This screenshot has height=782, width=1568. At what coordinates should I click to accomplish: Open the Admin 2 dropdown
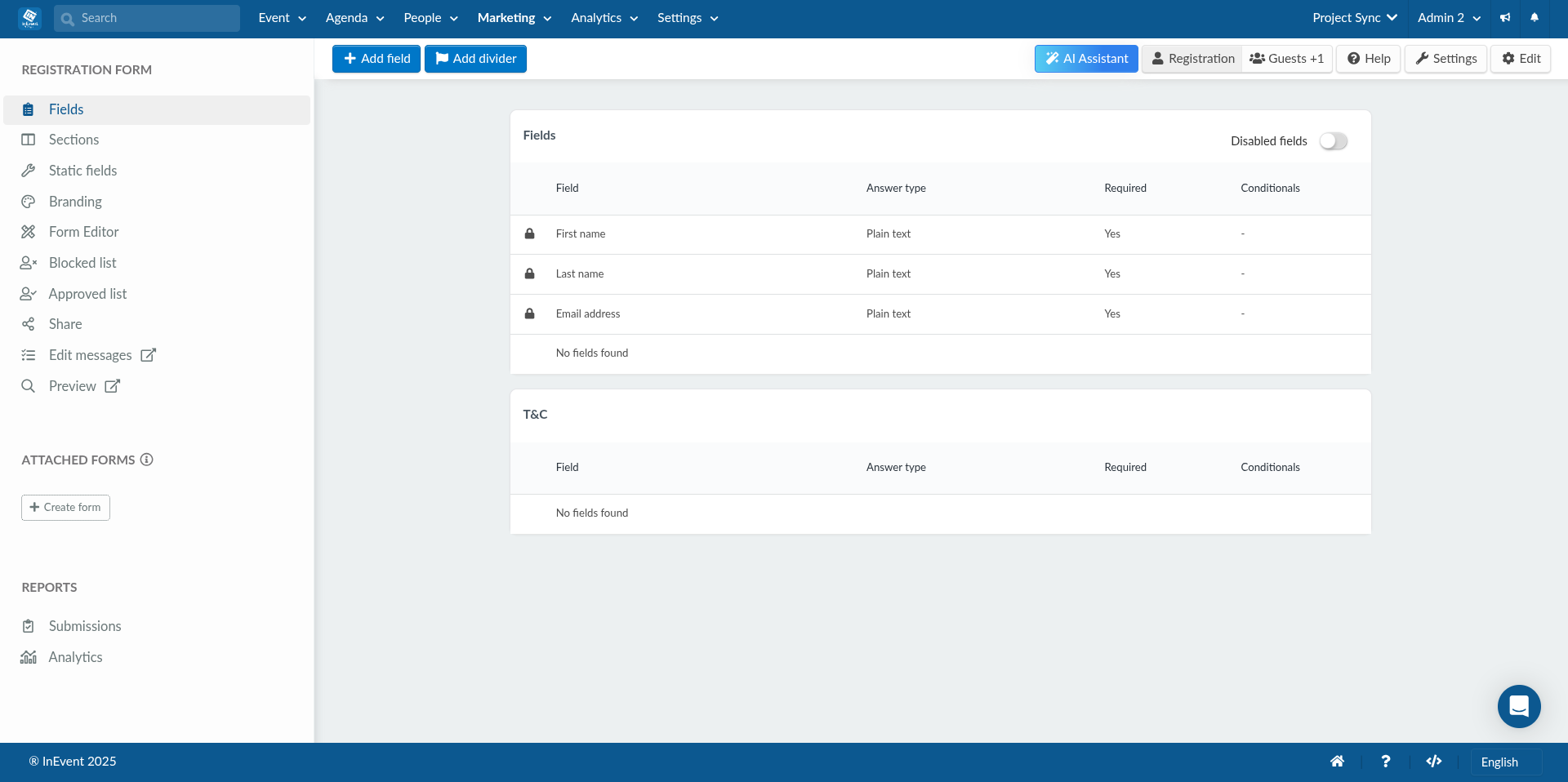pyautogui.click(x=1447, y=17)
